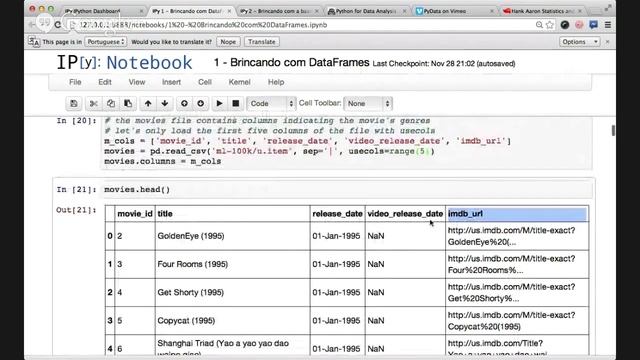Viewport: 640px width, 360px height.
Task: Click the movie_id column header
Action: pos(135,213)
